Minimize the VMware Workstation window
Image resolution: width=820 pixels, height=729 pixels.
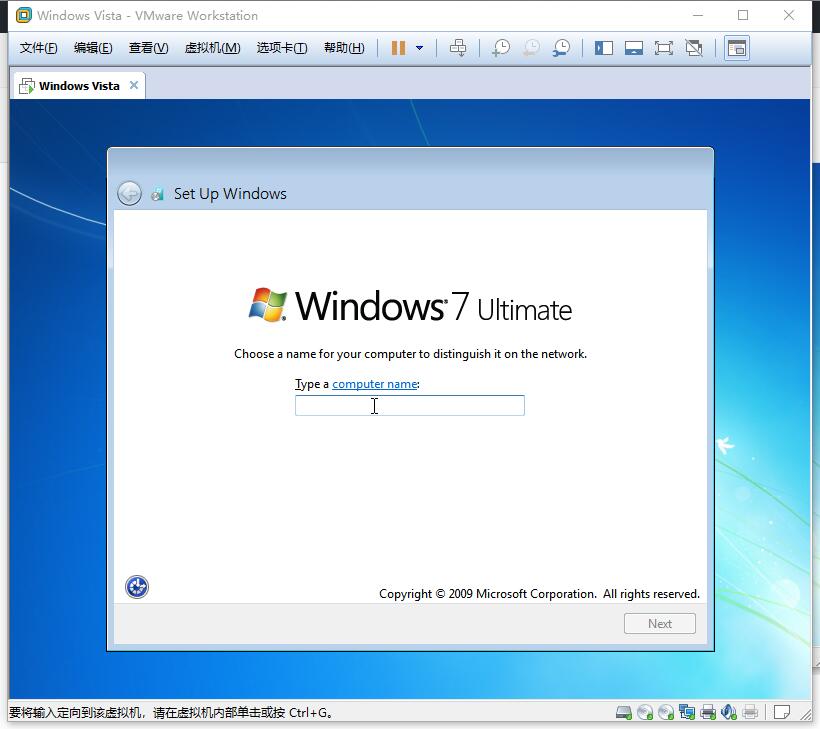(698, 15)
